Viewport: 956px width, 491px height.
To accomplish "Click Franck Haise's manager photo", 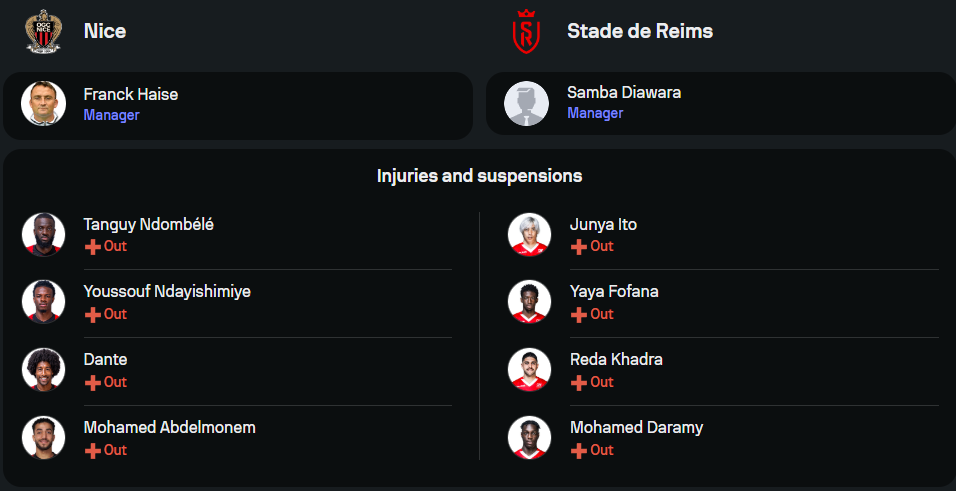I will [x=43, y=103].
